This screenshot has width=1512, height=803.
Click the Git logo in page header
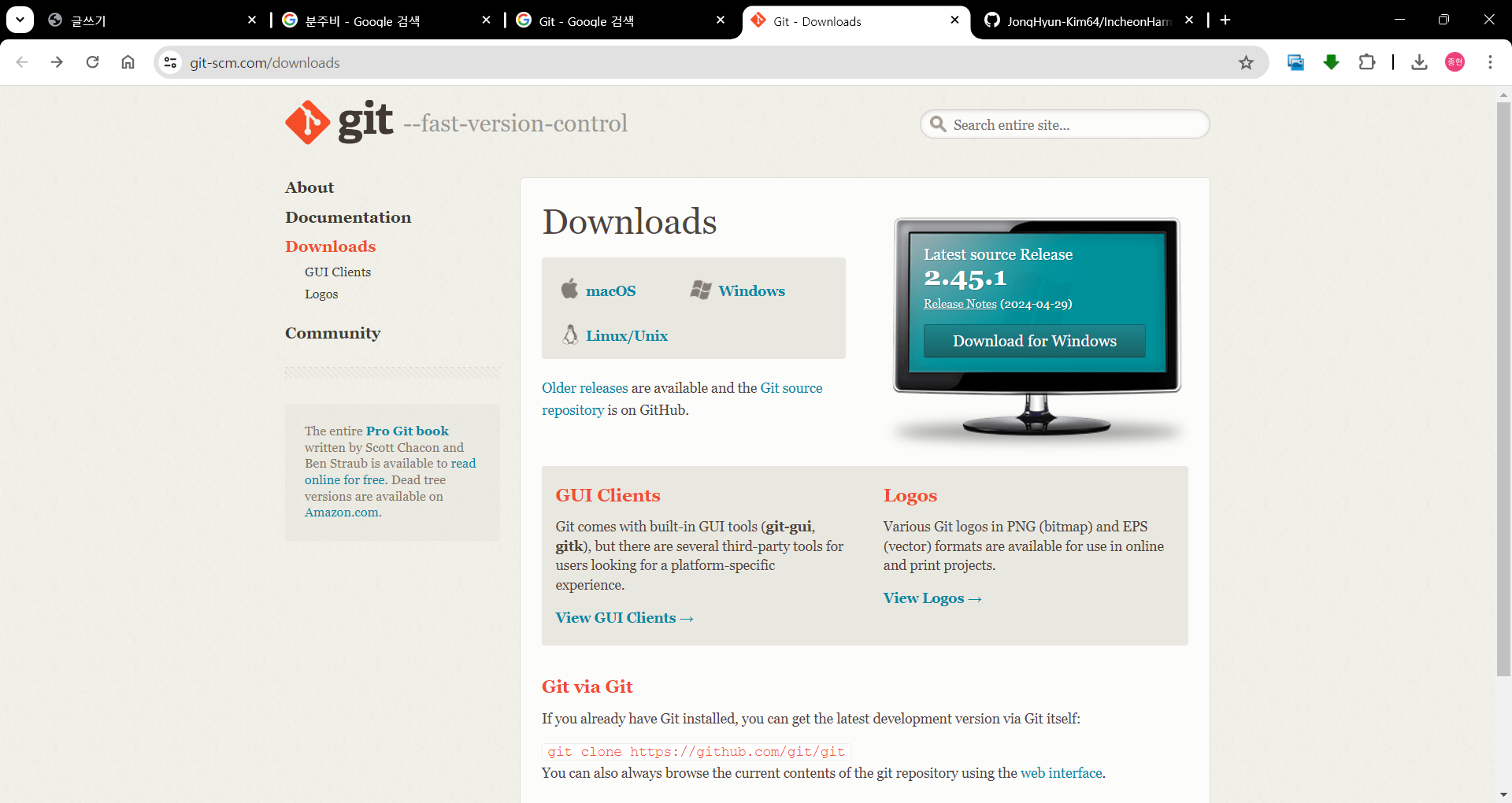[x=339, y=122]
